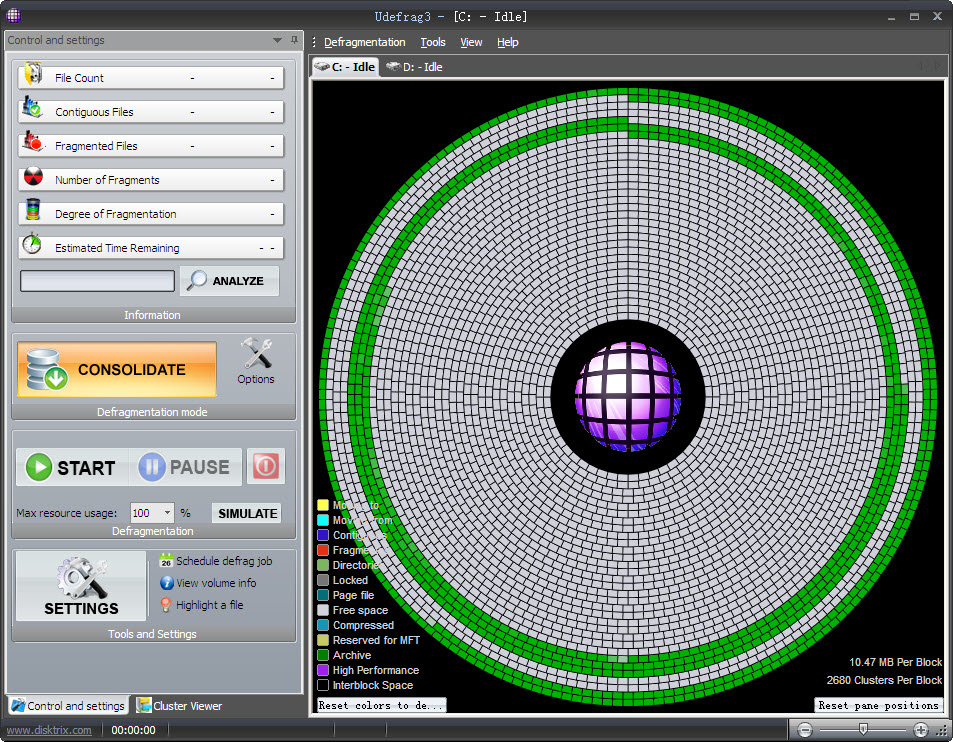The image size is (953, 742).
Task: Open View volume info
Action: tap(215, 583)
